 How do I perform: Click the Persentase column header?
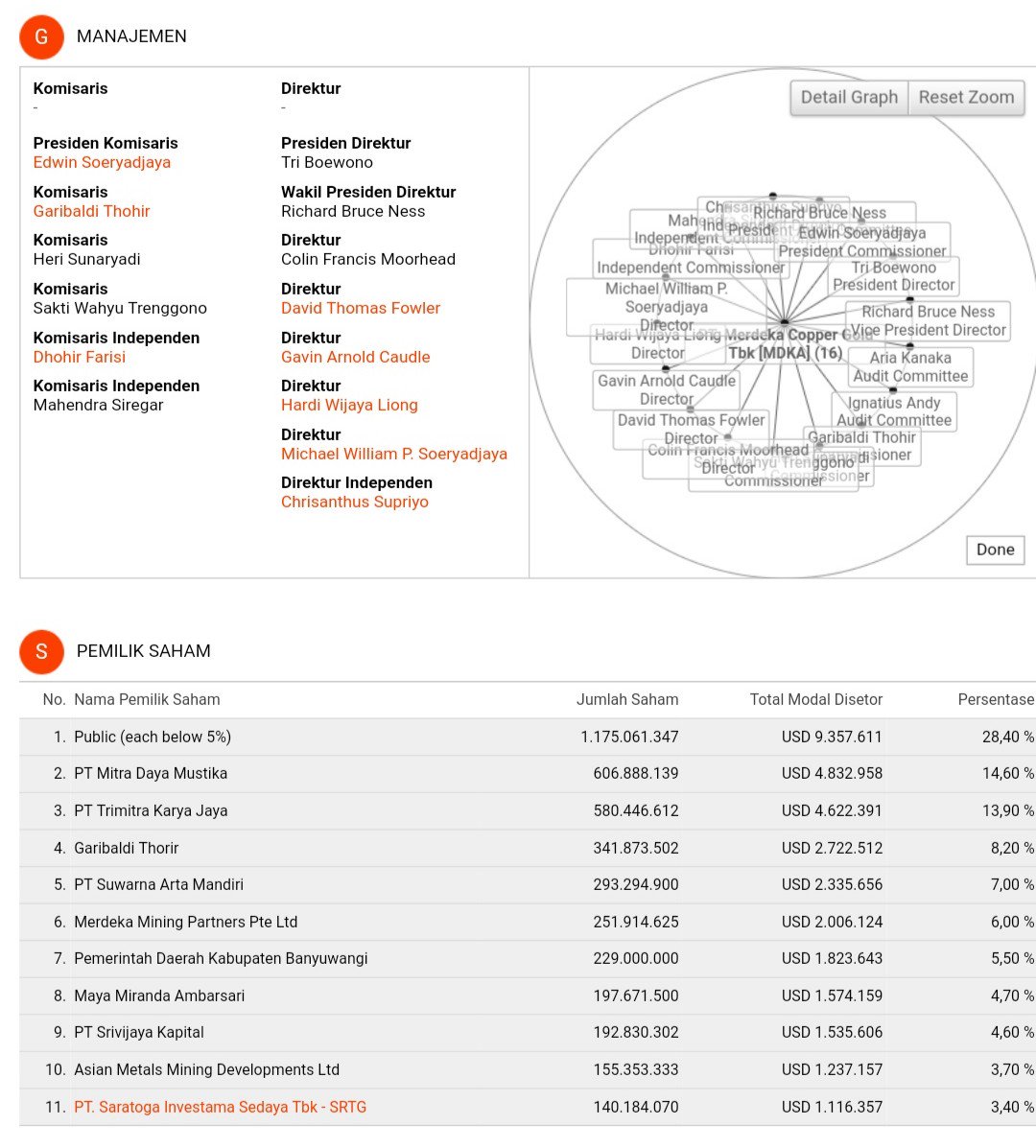(x=996, y=700)
